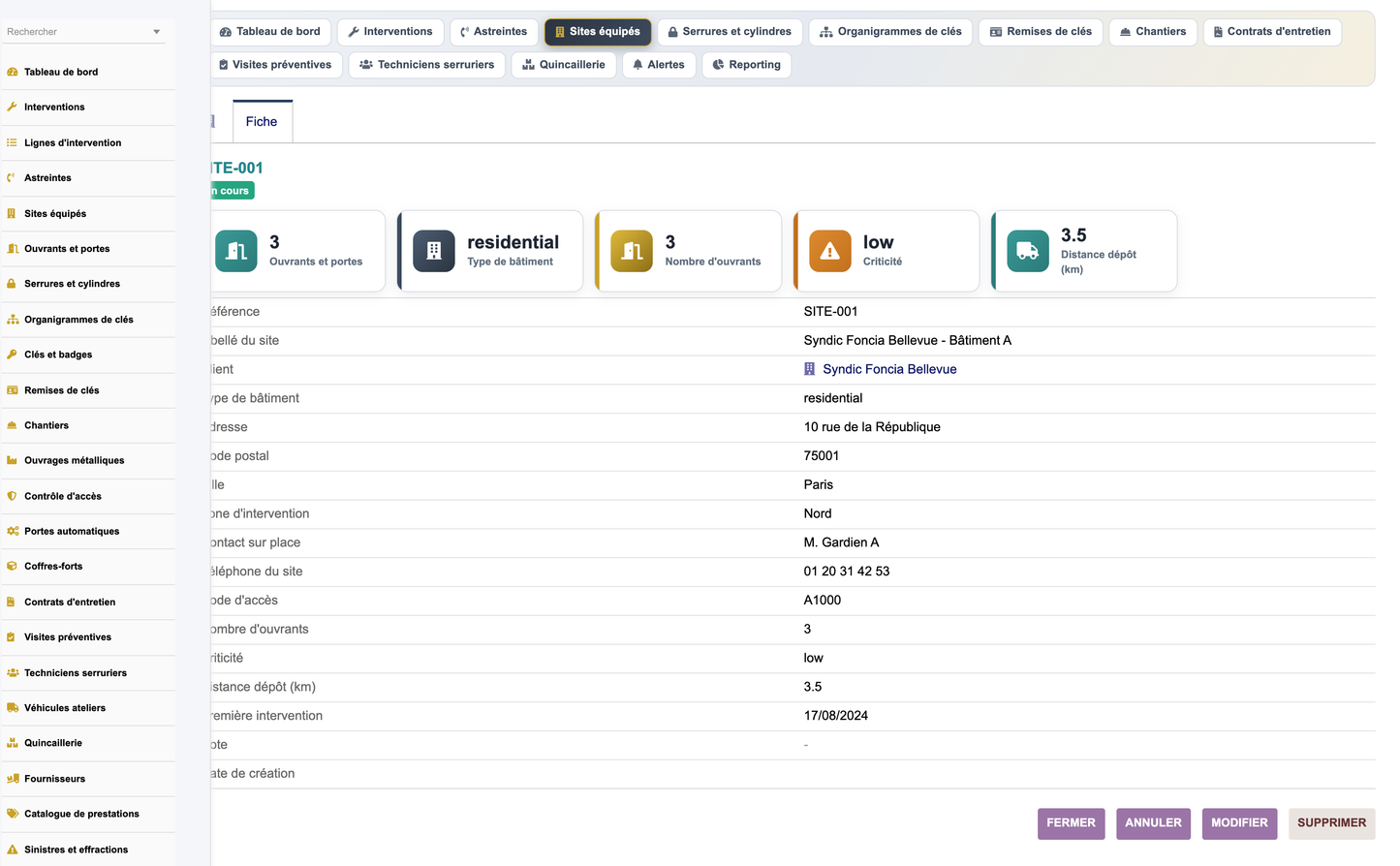Open Techniciens serruriers top tab
The image size is (1400, 866).
coord(426,65)
